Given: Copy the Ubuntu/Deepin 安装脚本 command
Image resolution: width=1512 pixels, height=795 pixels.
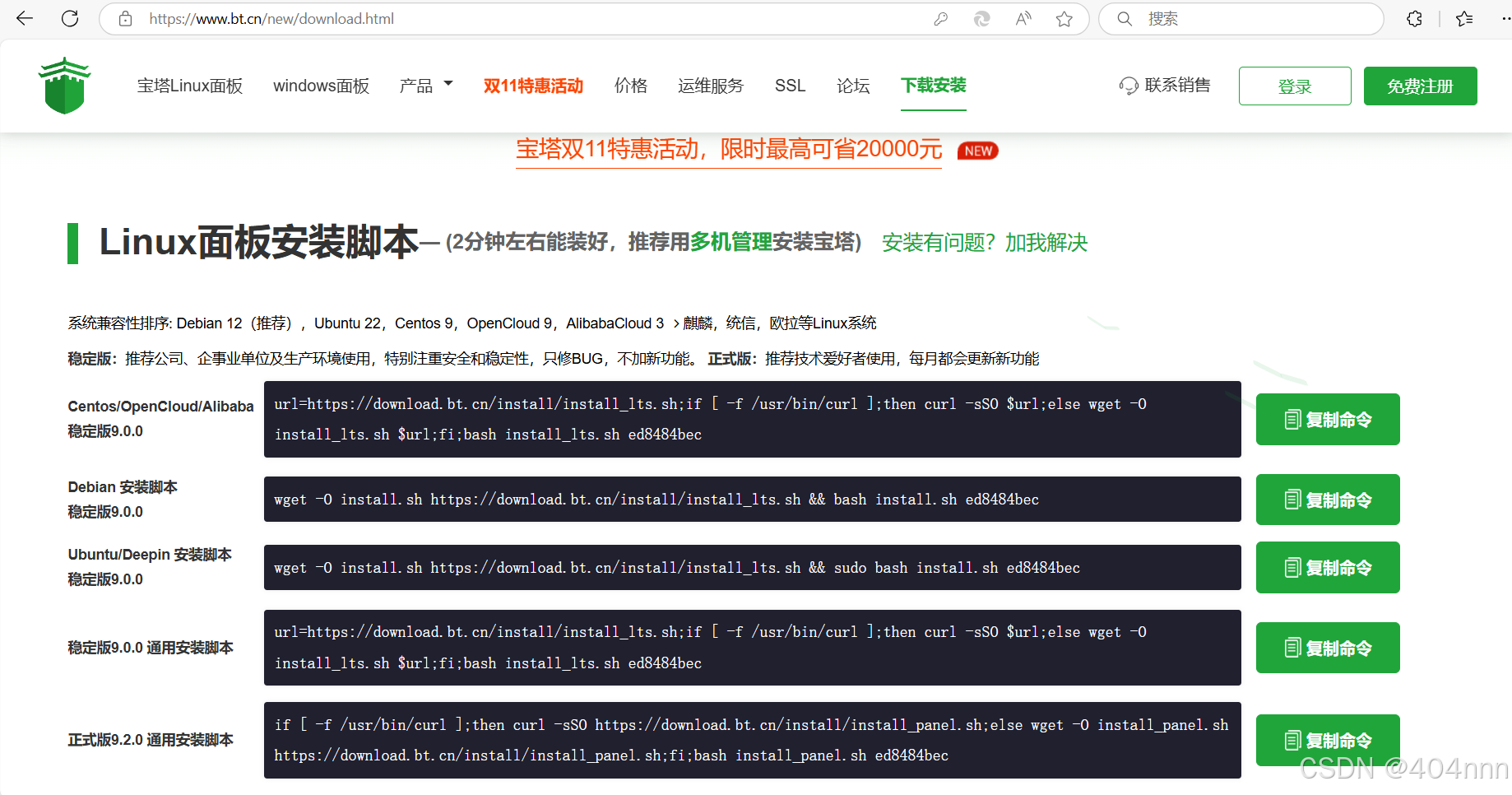Looking at the screenshot, I should click(1328, 568).
